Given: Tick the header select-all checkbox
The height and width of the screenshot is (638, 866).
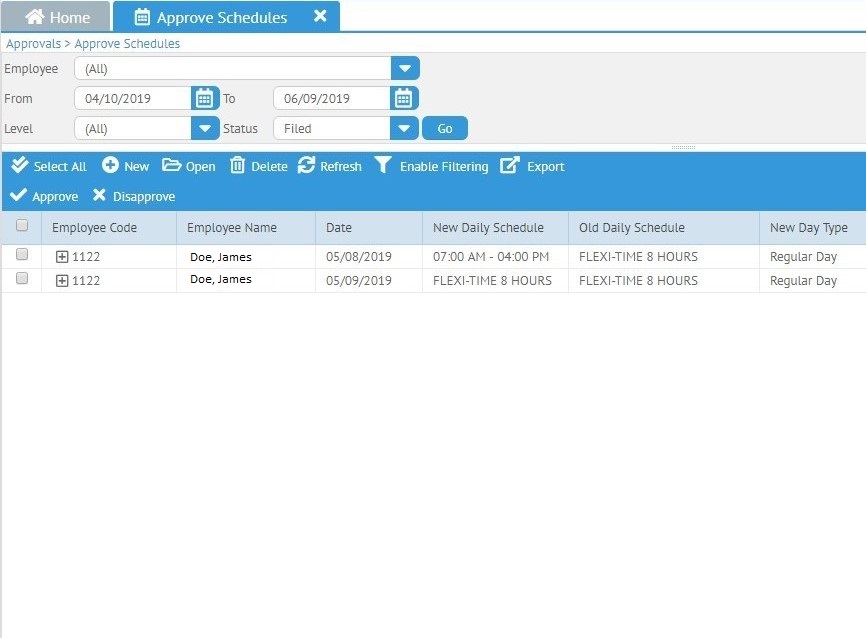Looking at the screenshot, I should 22,226.
